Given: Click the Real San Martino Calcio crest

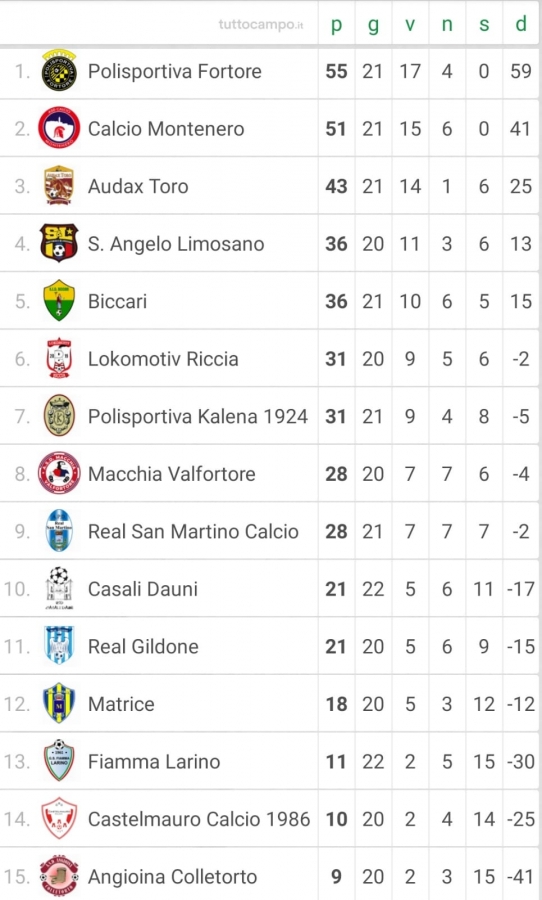Looking at the screenshot, I should tap(59, 531).
